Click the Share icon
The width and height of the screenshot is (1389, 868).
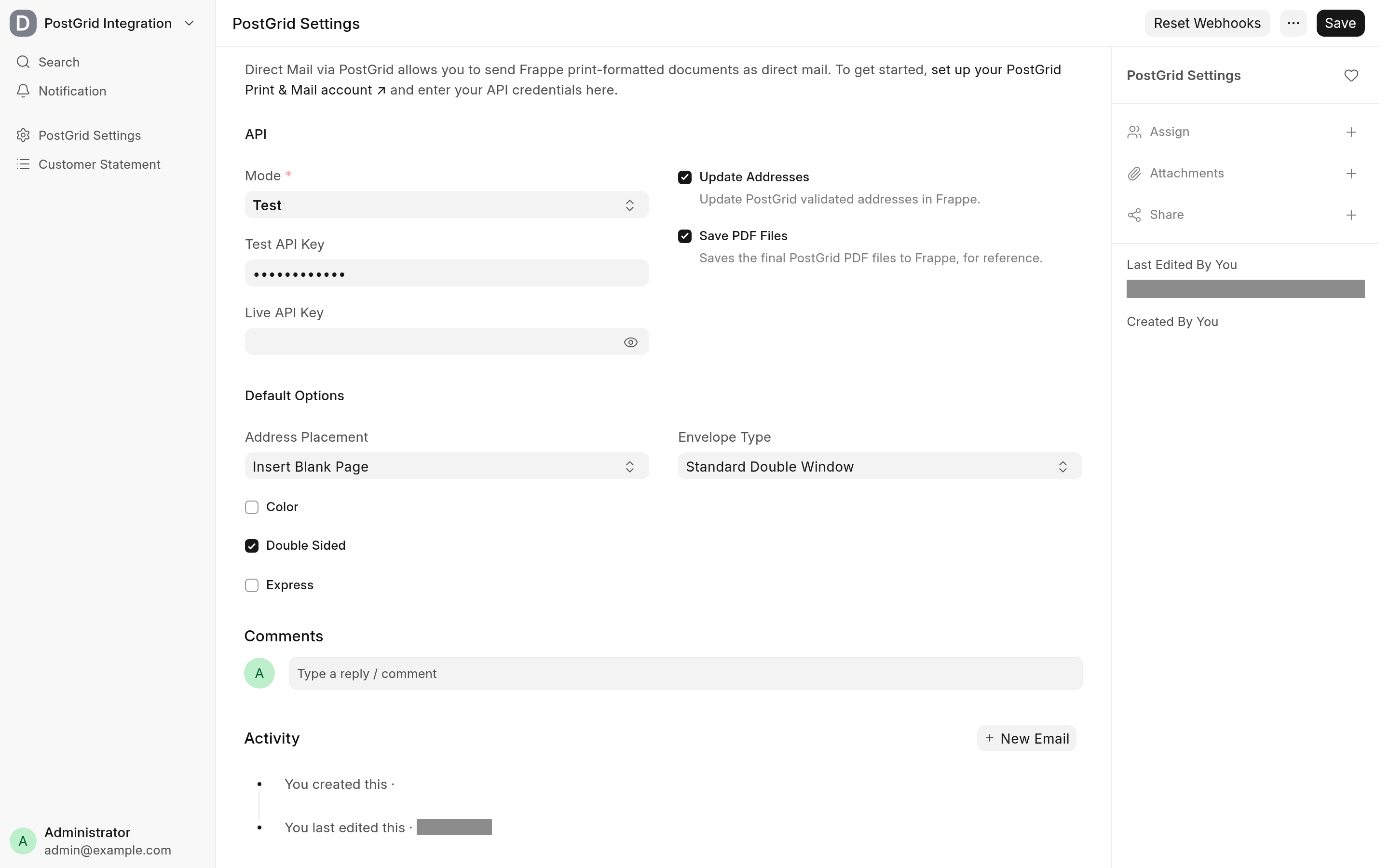tap(1134, 215)
